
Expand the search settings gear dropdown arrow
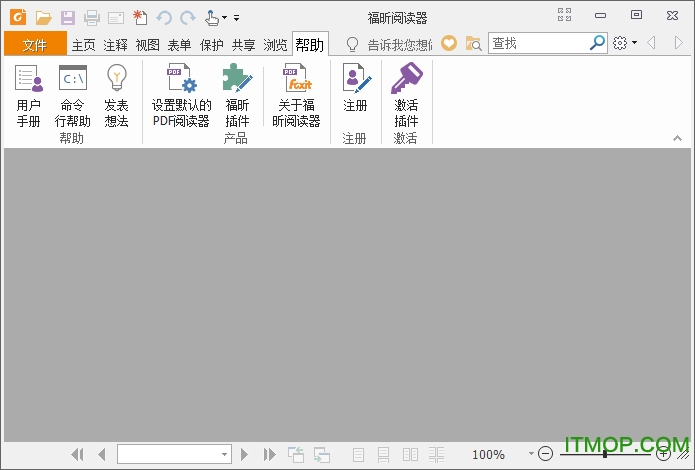pos(634,43)
